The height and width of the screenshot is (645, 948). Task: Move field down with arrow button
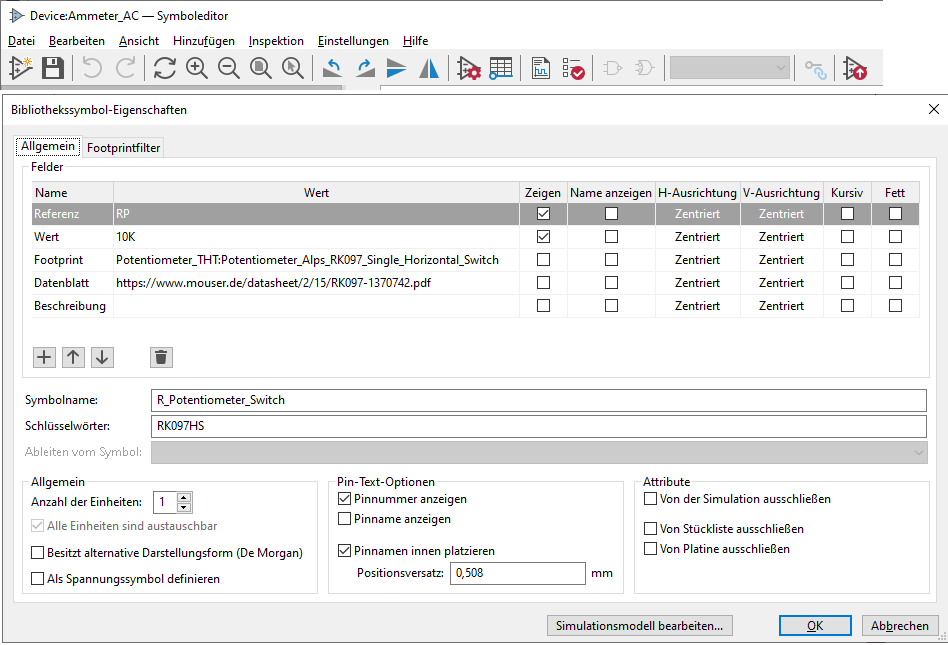tap(102, 357)
